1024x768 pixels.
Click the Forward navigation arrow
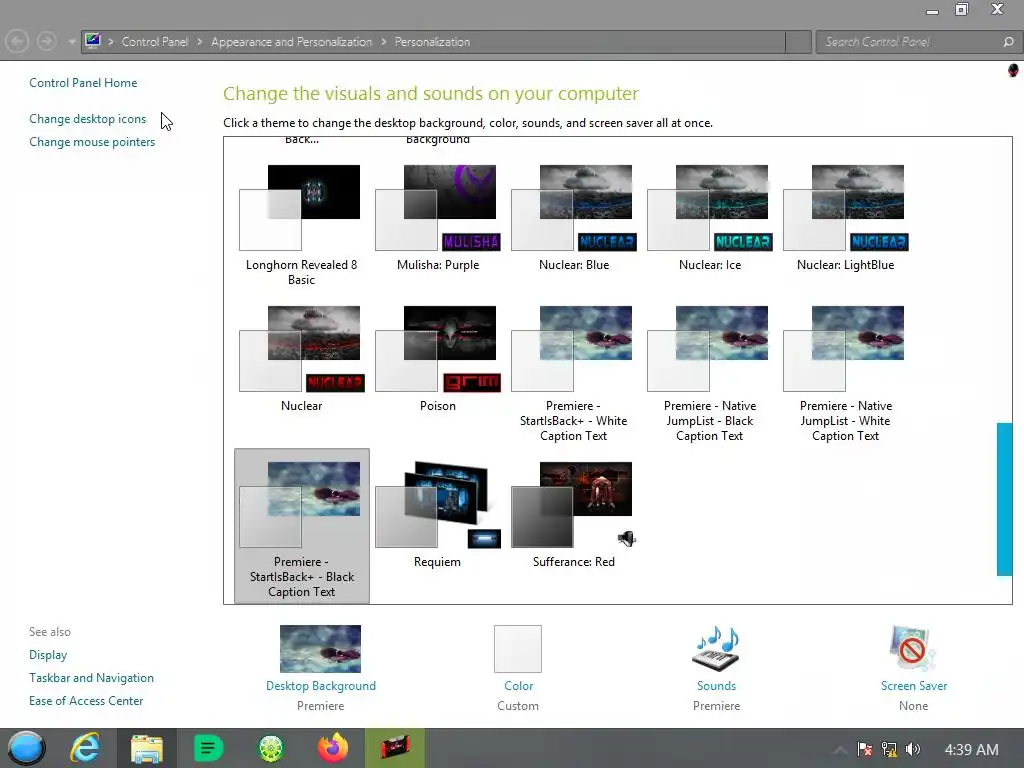coord(46,42)
